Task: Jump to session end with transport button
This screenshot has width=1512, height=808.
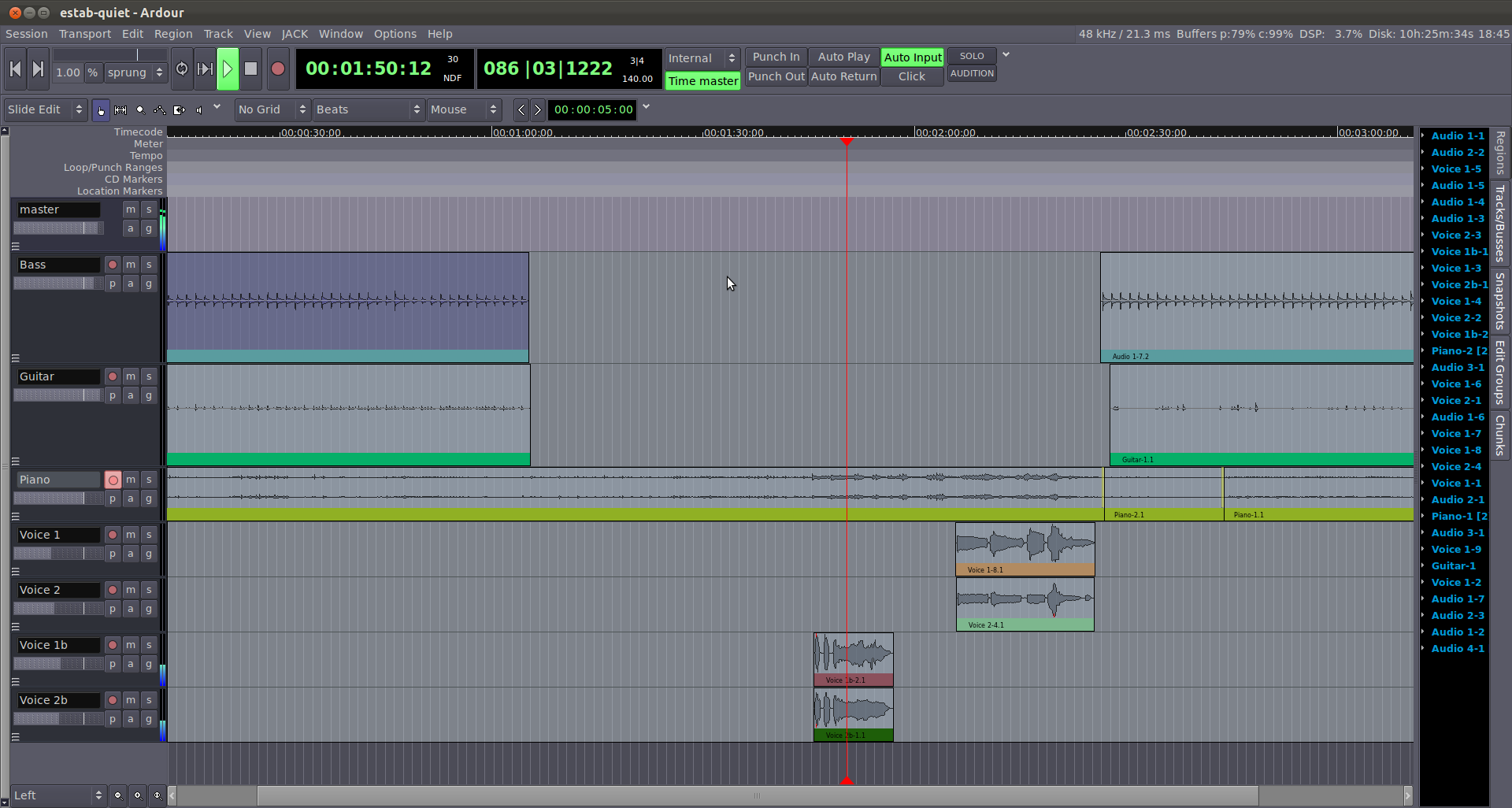Action: pos(38,69)
